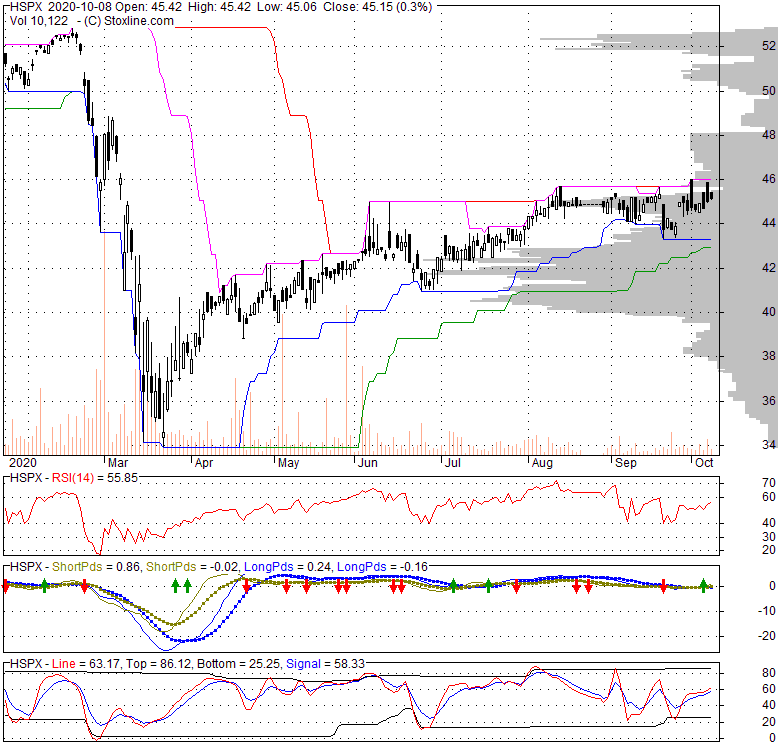Click the 80 stochastic axis label
Viewport: 780px width, 745px height.
point(769,673)
